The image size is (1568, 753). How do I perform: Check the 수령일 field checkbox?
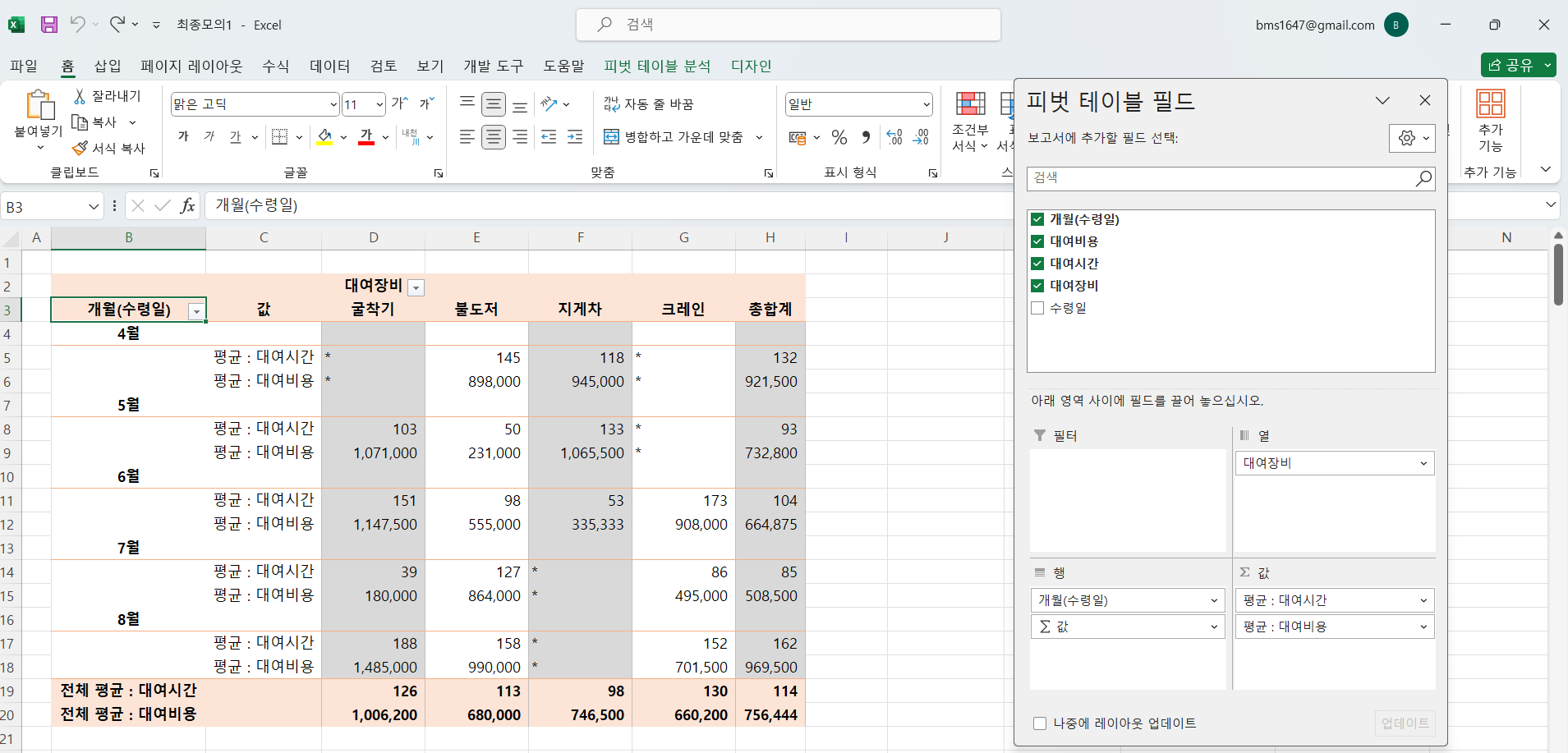(1037, 308)
